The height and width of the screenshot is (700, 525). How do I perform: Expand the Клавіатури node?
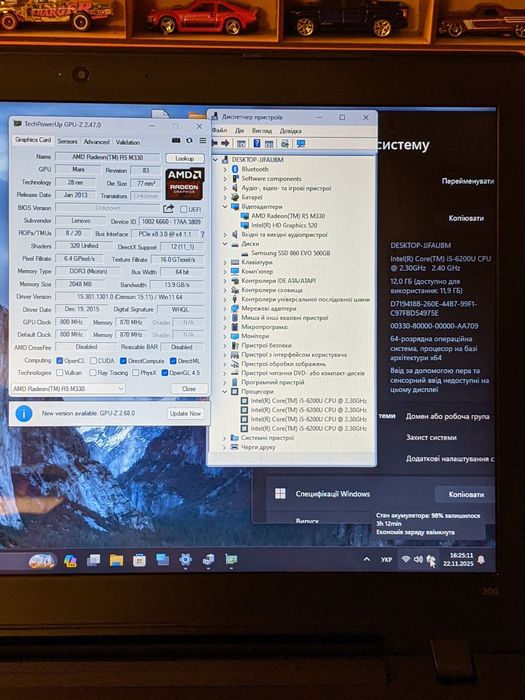point(225,262)
